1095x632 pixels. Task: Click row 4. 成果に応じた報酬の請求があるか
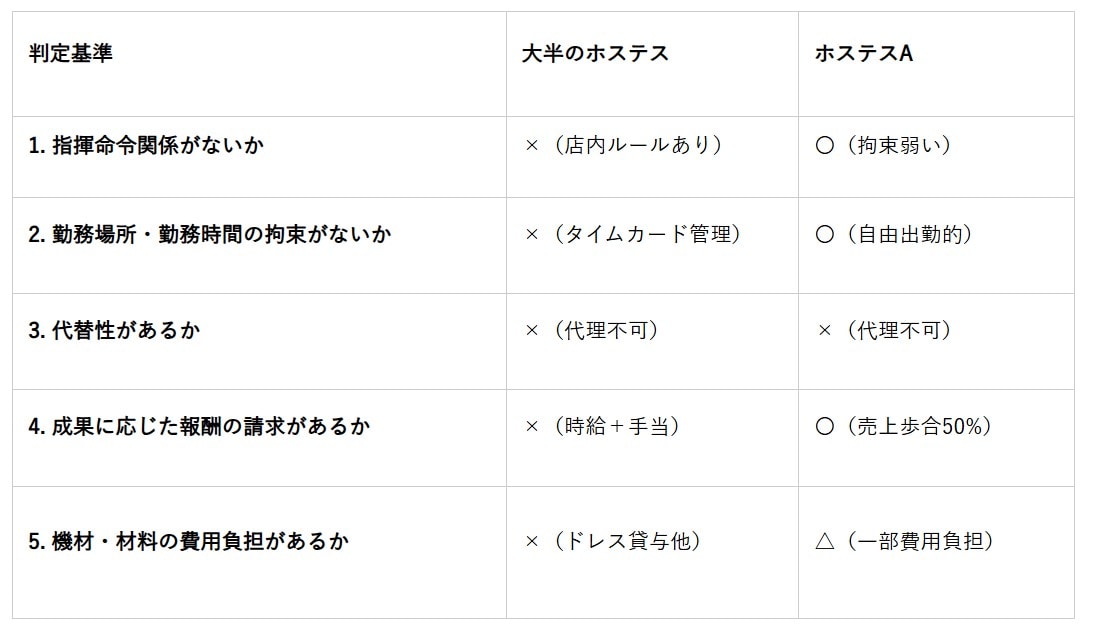199,426
